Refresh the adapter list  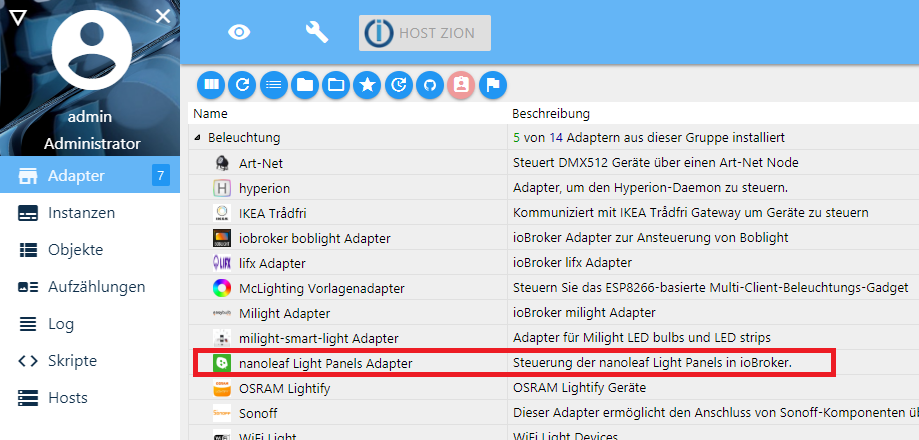242,85
